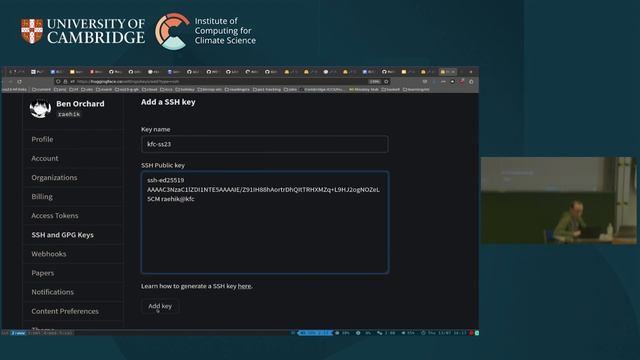This screenshot has height=360, width=640.
Task: Open Webhooks settings
Action: (49, 254)
